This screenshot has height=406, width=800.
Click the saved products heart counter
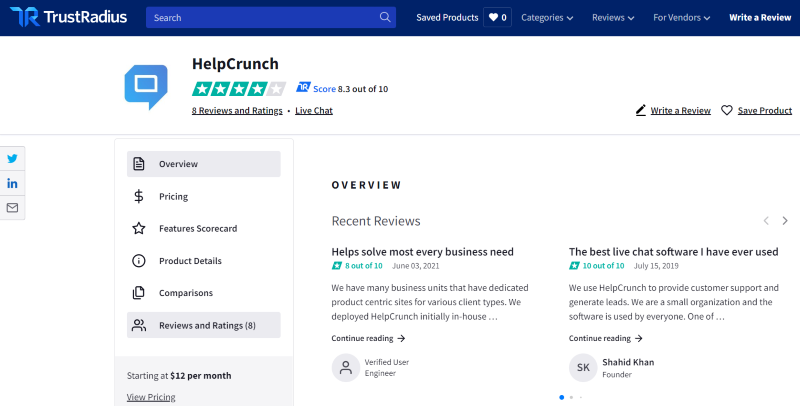[x=497, y=17]
